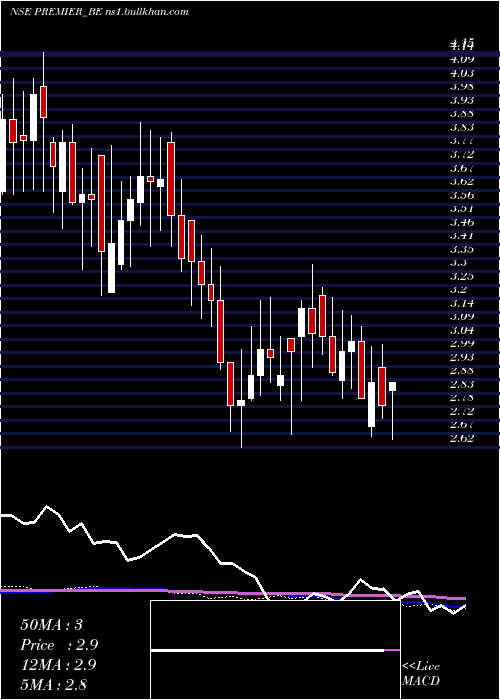The height and width of the screenshot is (700, 500).
Task: Click the 3.46 price axis label
Action: pyautogui.click(x=462, y=222)
